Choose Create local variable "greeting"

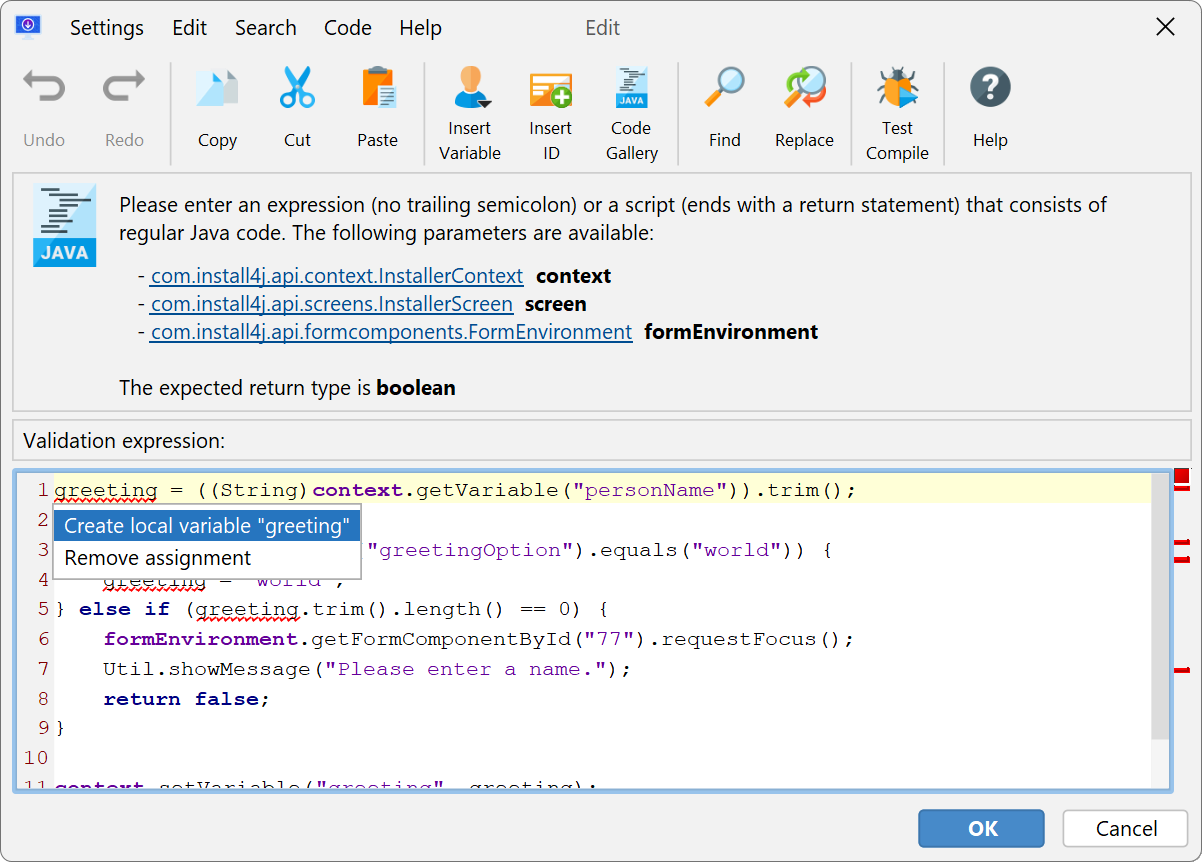(x=207, y=526)
